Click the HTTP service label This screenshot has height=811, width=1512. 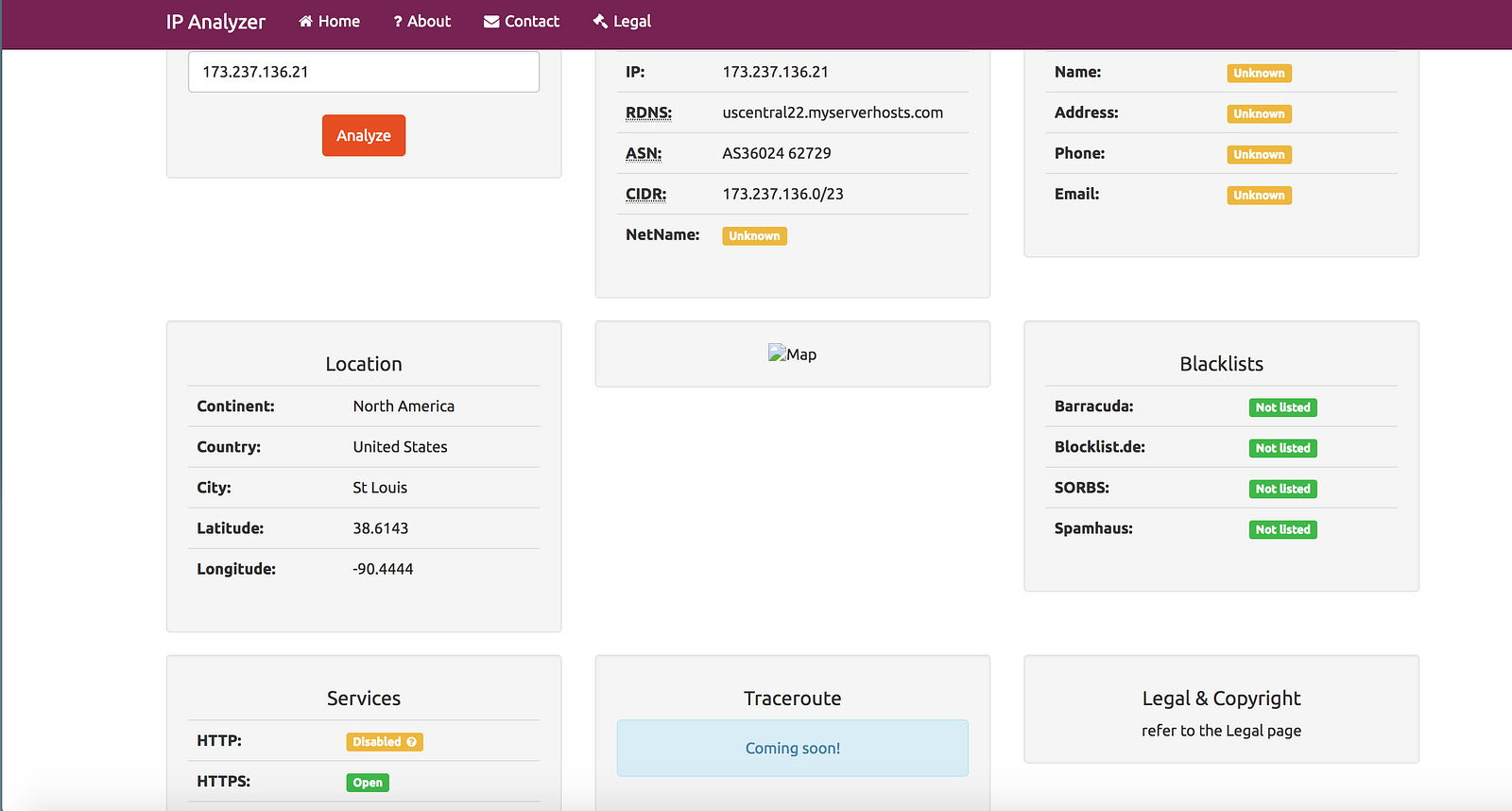pos(219,741)
